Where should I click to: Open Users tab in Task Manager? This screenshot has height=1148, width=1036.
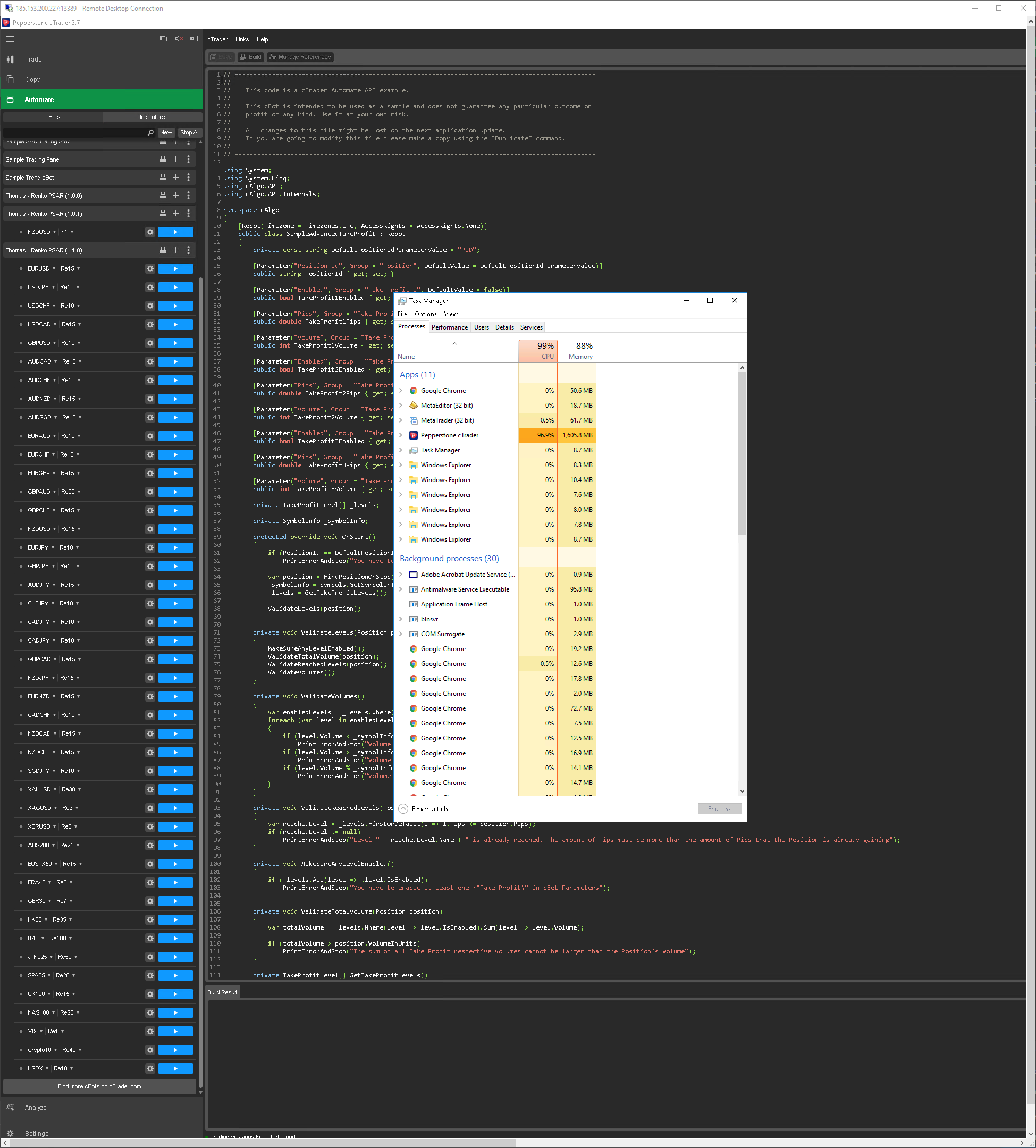[482, 327]
